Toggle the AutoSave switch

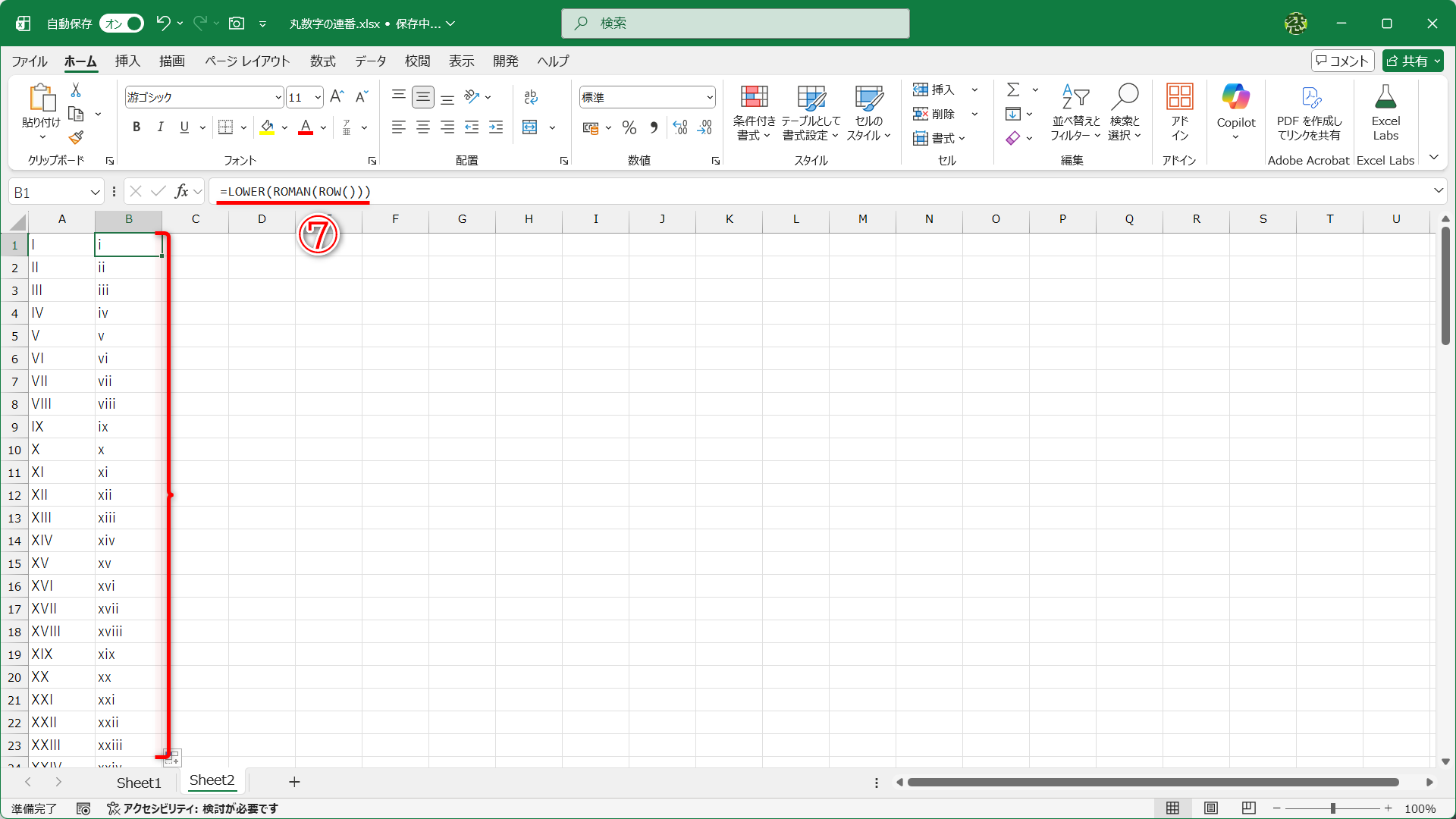pyautogui.click(x=122, y=24)
